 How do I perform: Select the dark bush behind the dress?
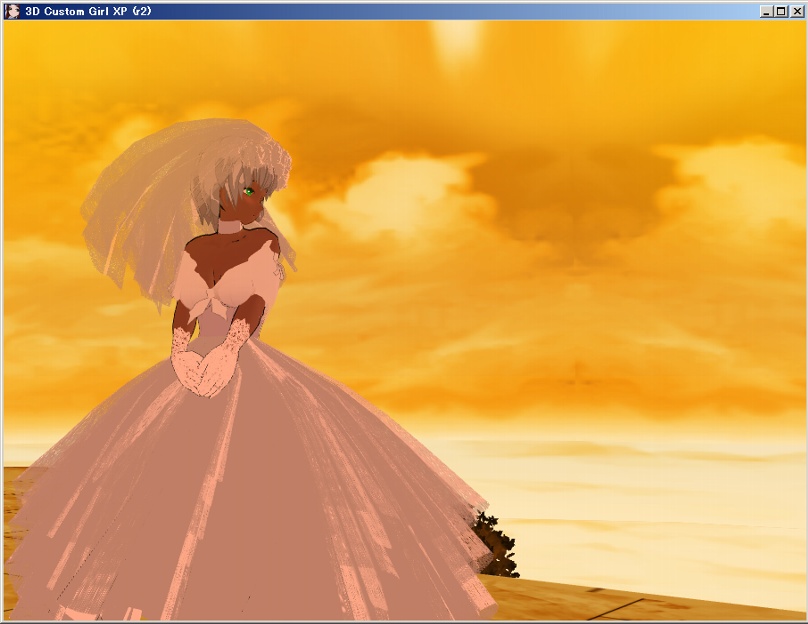tap(495, 545)
